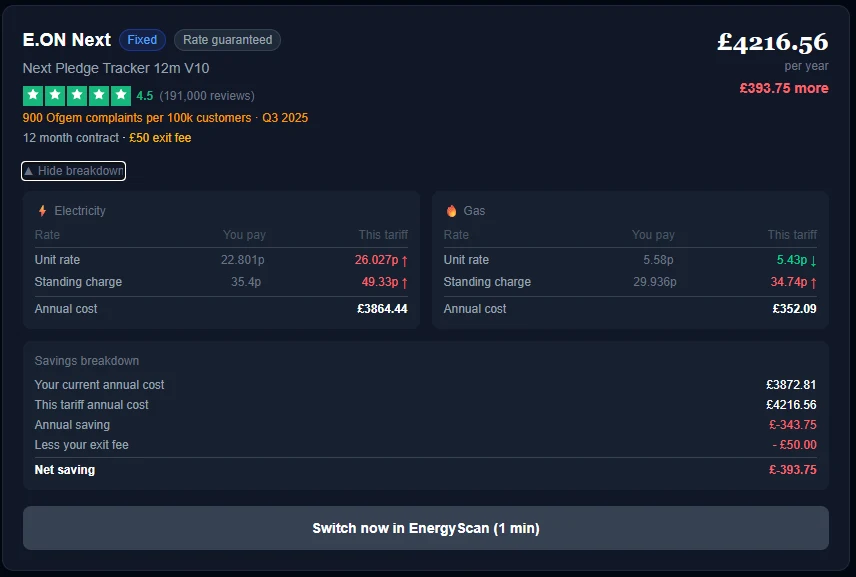Viewport: 856px width, 577px height.
Task: Click the Net saving value £-393.75
Action: tap(793, 470)
